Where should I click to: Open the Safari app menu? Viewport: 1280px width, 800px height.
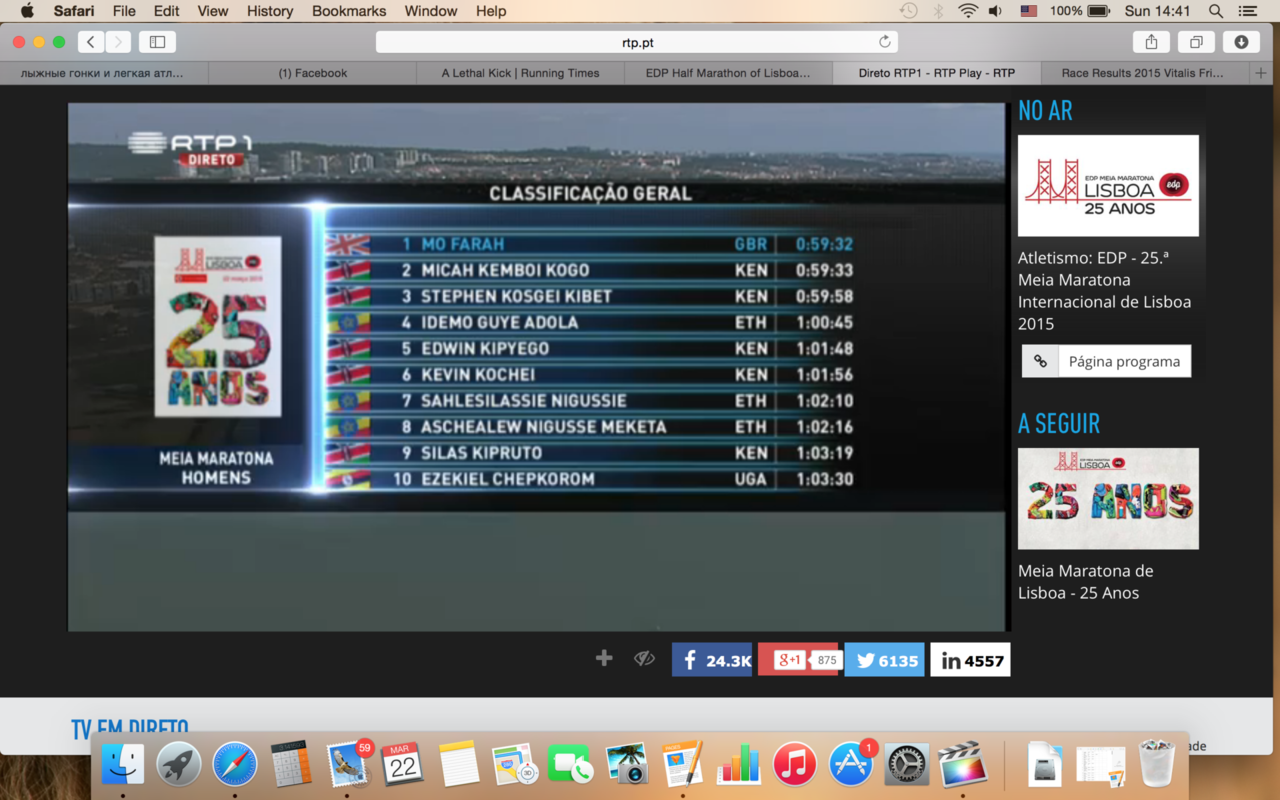(x=75, y=11)
